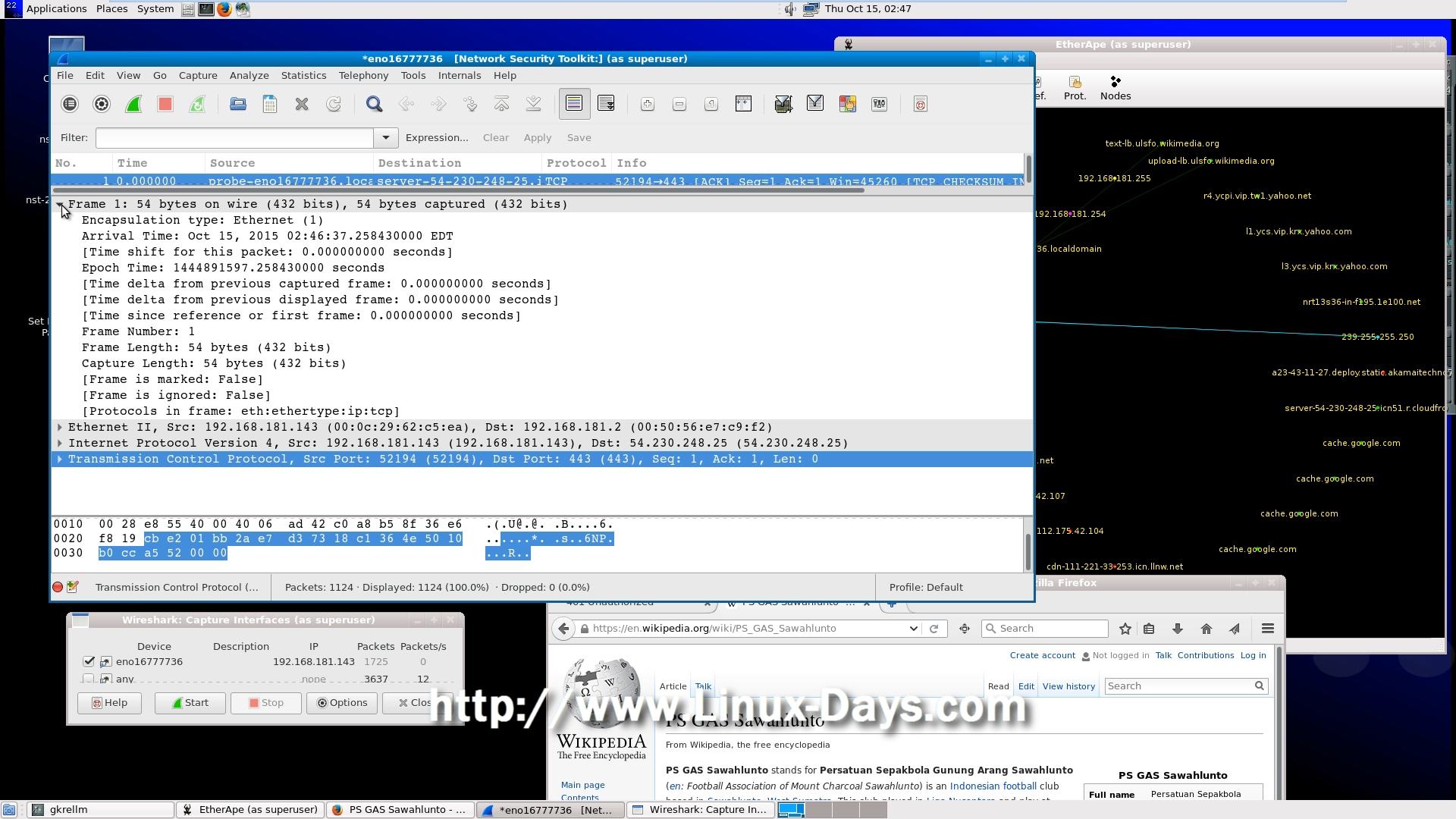Save this capture file icon
Screen dimensions: 1456x819
pyautogui.click(x=270, y=104)
